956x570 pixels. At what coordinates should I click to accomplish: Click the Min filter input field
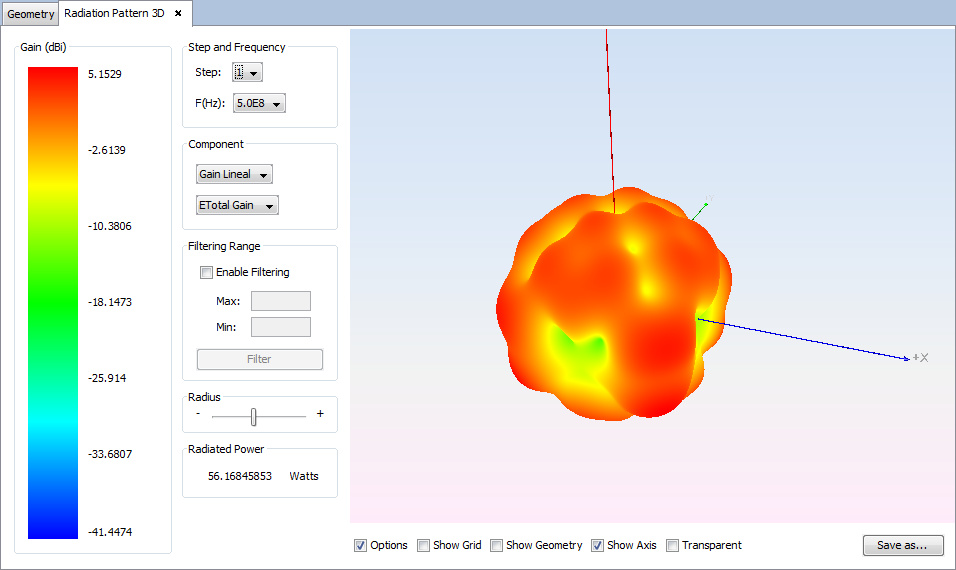280,327
